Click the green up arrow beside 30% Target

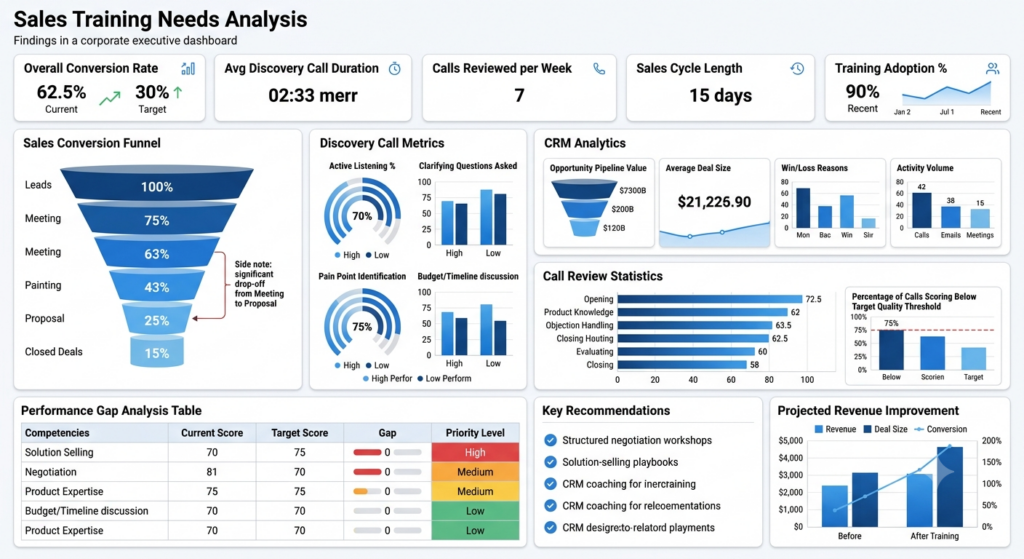(178, 92)
